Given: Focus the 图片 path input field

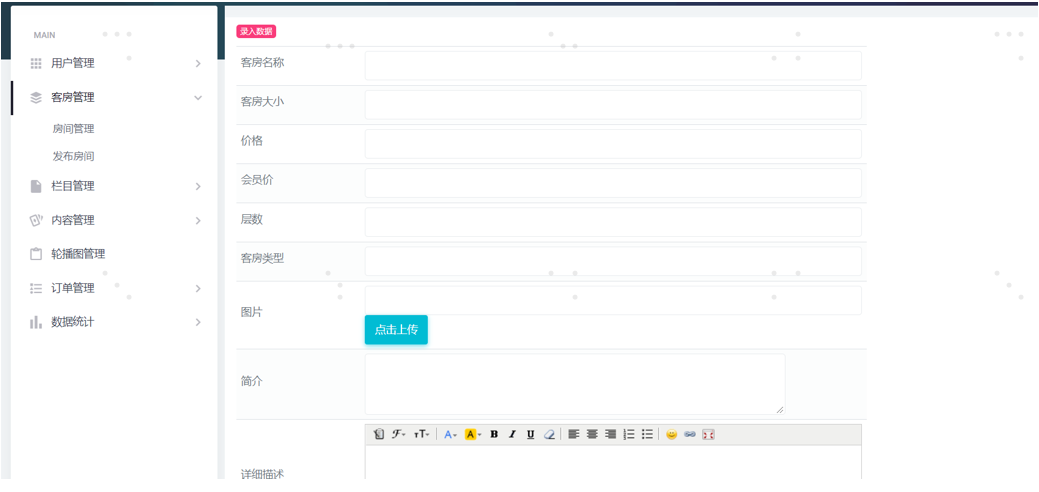Looking at the screenshot, I should pos(613,300).
